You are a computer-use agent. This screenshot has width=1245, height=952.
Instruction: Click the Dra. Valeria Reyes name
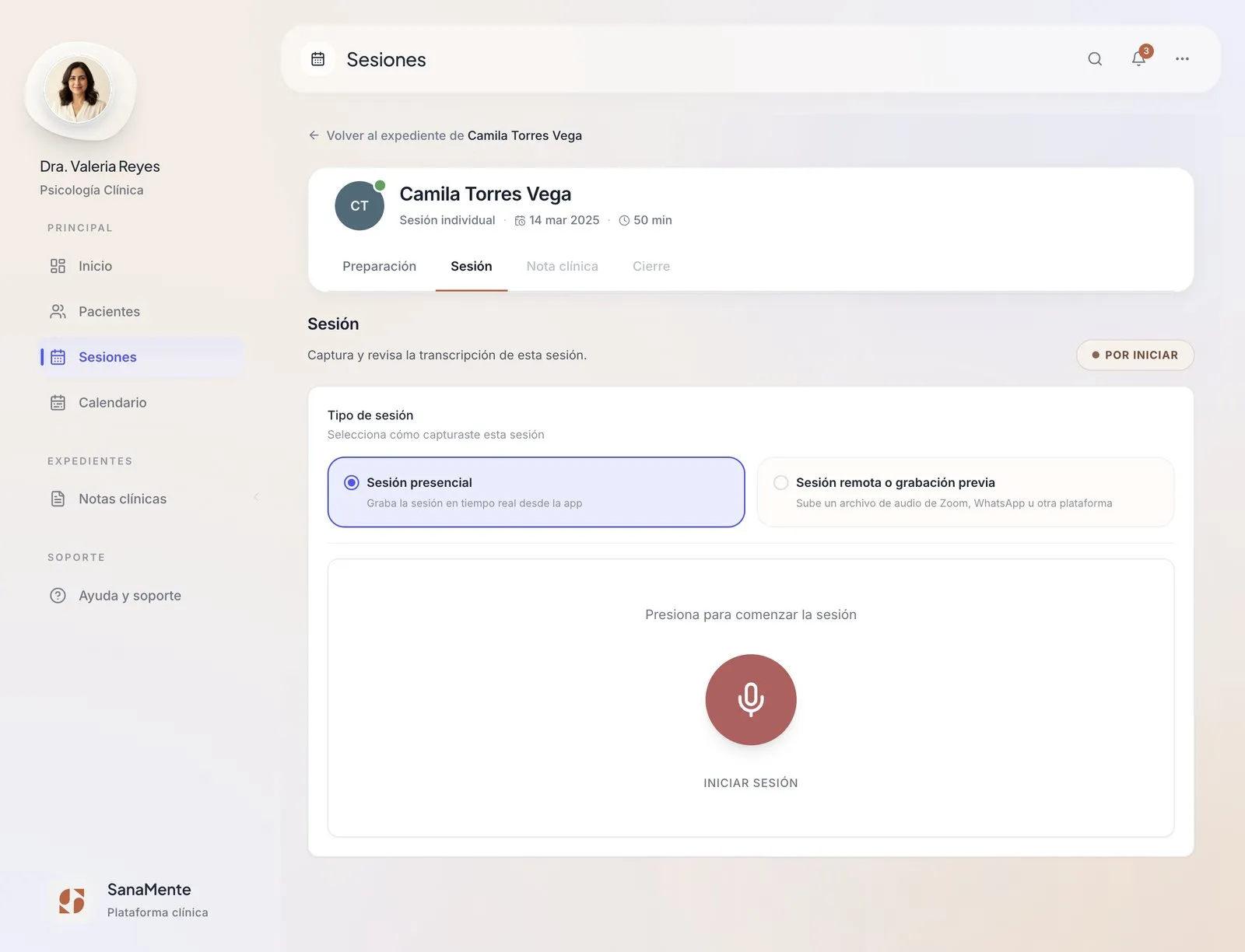(x=100, y=166)
